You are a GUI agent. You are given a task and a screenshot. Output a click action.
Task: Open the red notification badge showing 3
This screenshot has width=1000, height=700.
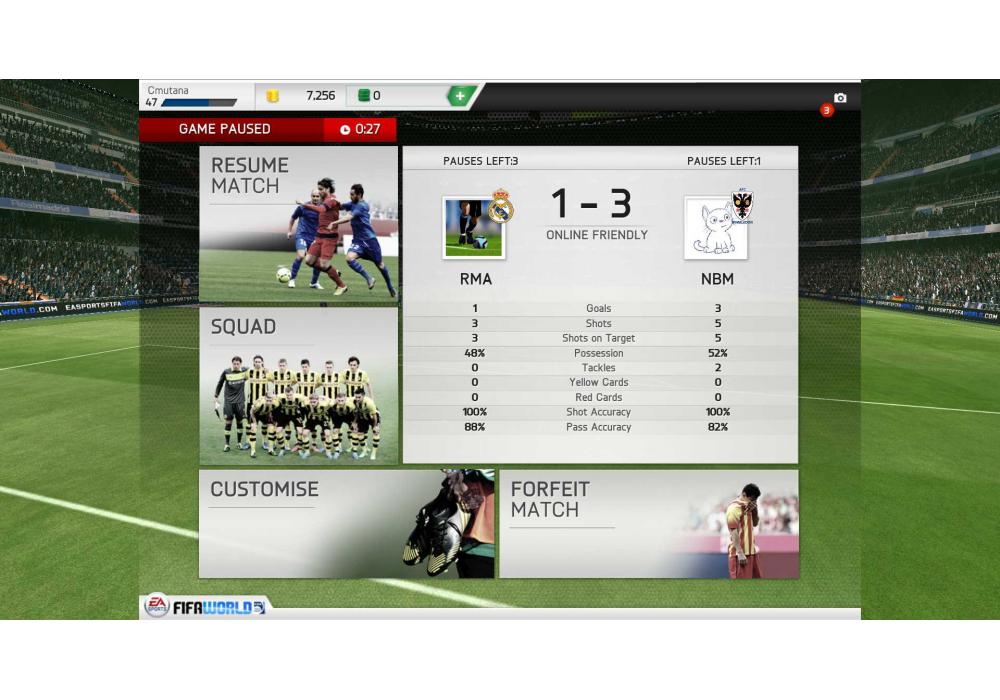click(x=827, y=110)
